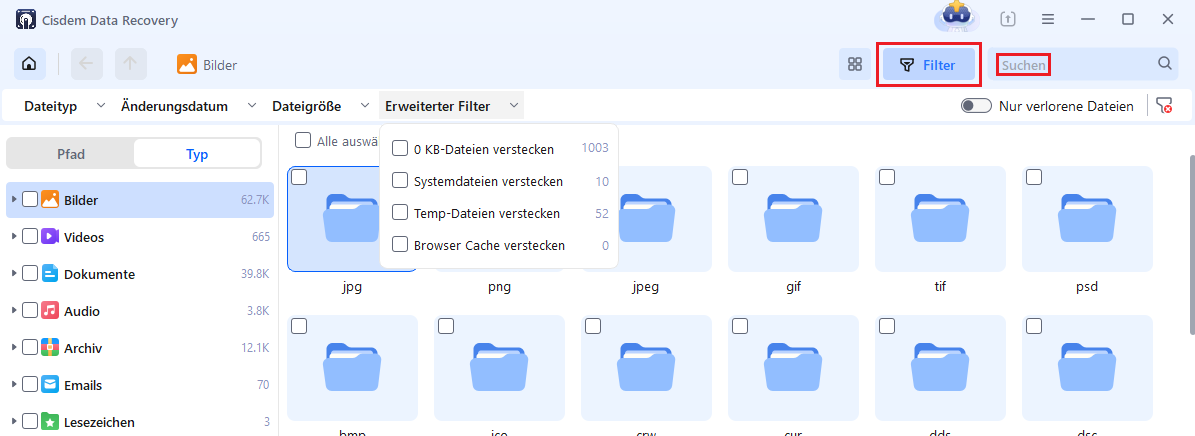
Task: Toggle Nur verlorene Dateien switch
Action: [x=976, y=106]
